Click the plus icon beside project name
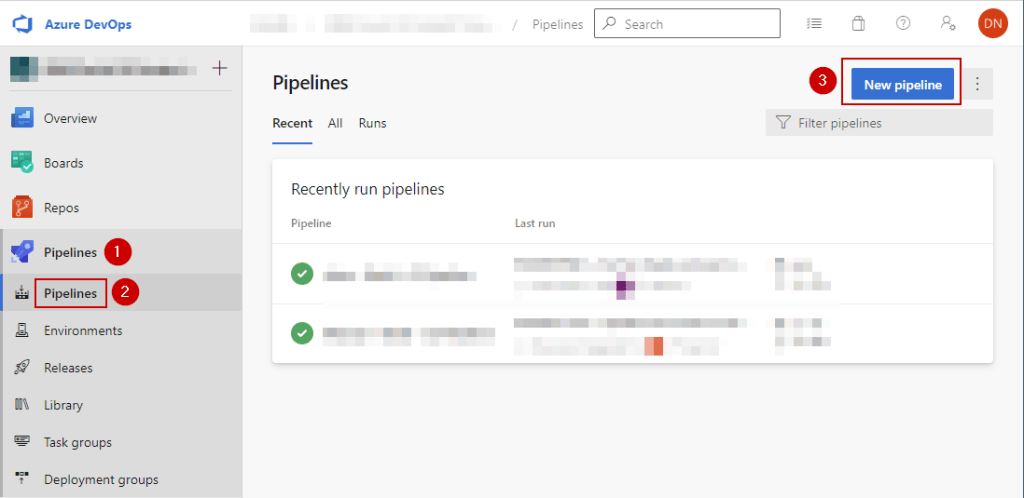1024x498 pixels. pos(220,68)
